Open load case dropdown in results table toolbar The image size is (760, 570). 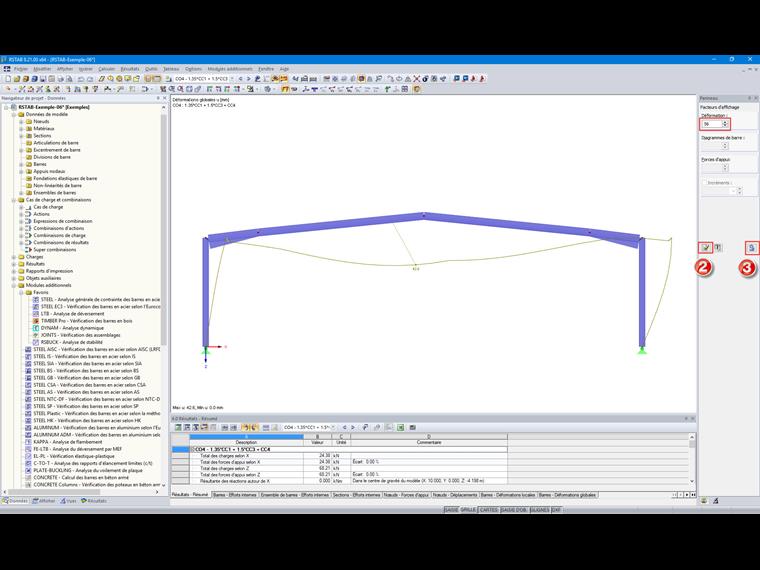[x=333, y=428]
